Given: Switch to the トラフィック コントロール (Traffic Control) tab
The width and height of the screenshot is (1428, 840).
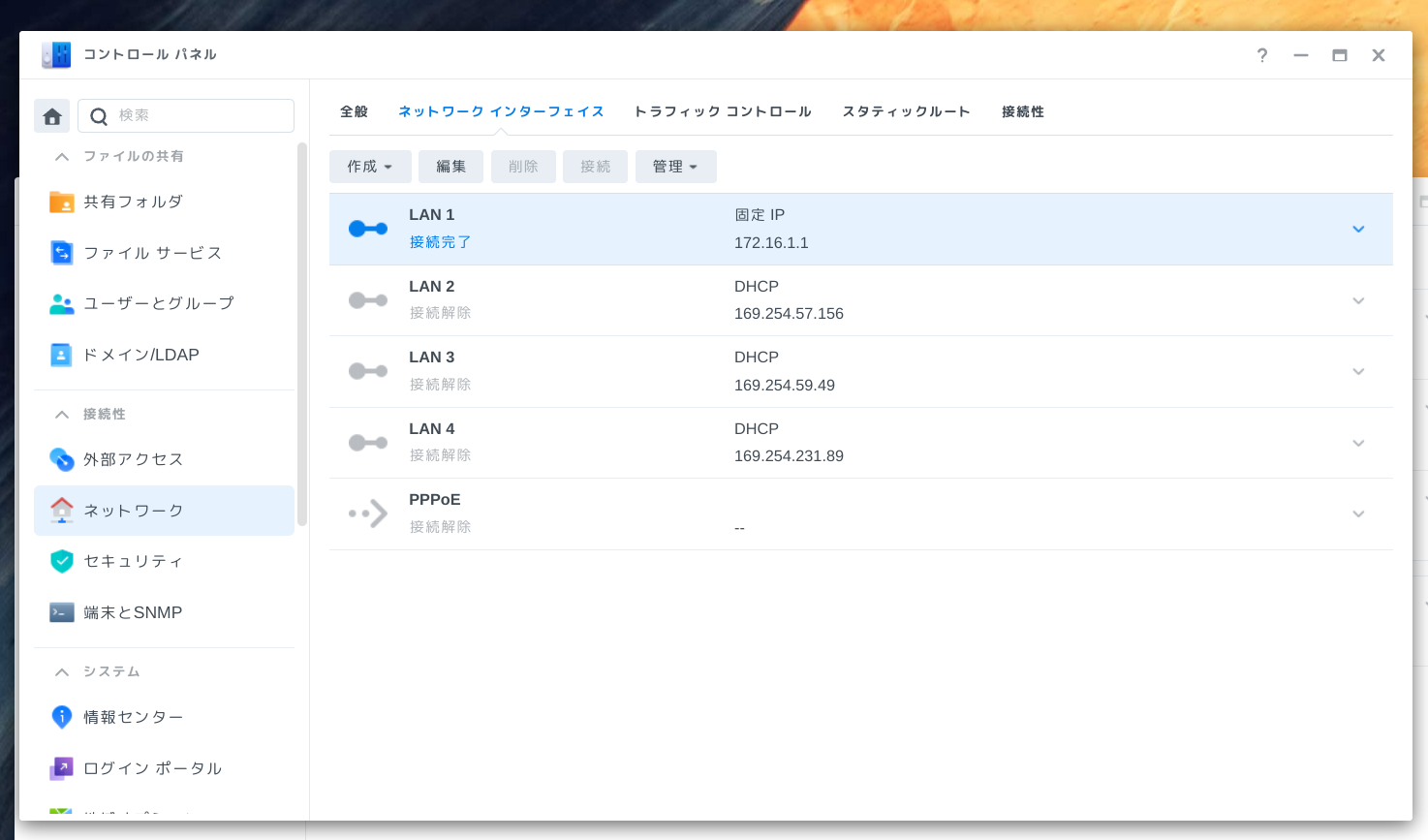Looking at the screenshot, I should 723,111.
